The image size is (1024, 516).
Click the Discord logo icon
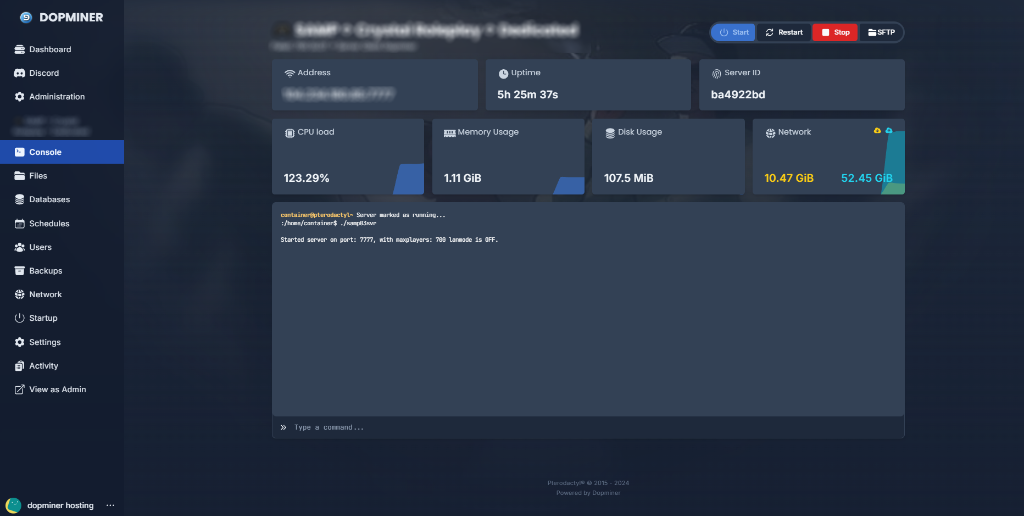click(x=20, y=73)
